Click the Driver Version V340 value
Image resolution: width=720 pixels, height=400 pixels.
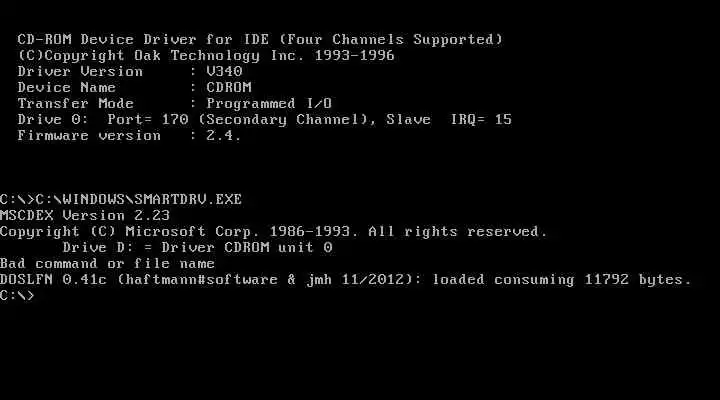[x=224, y=72]
